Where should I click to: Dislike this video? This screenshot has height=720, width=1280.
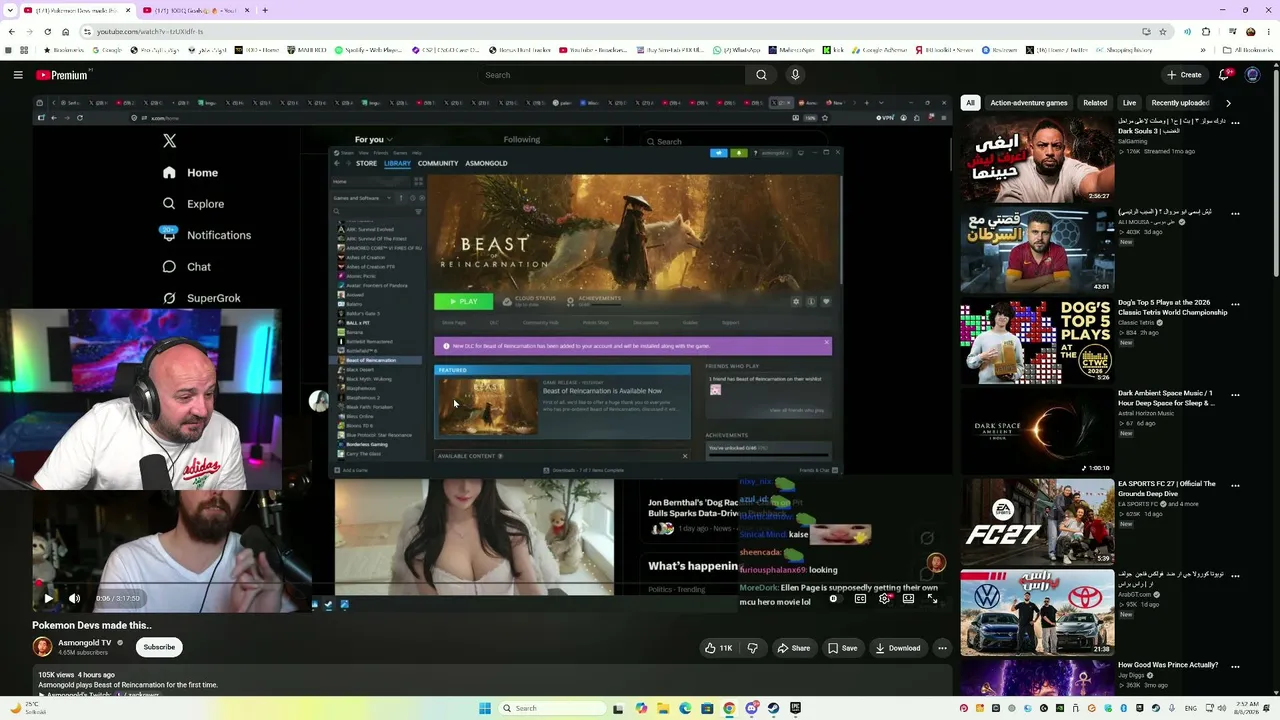753,648
